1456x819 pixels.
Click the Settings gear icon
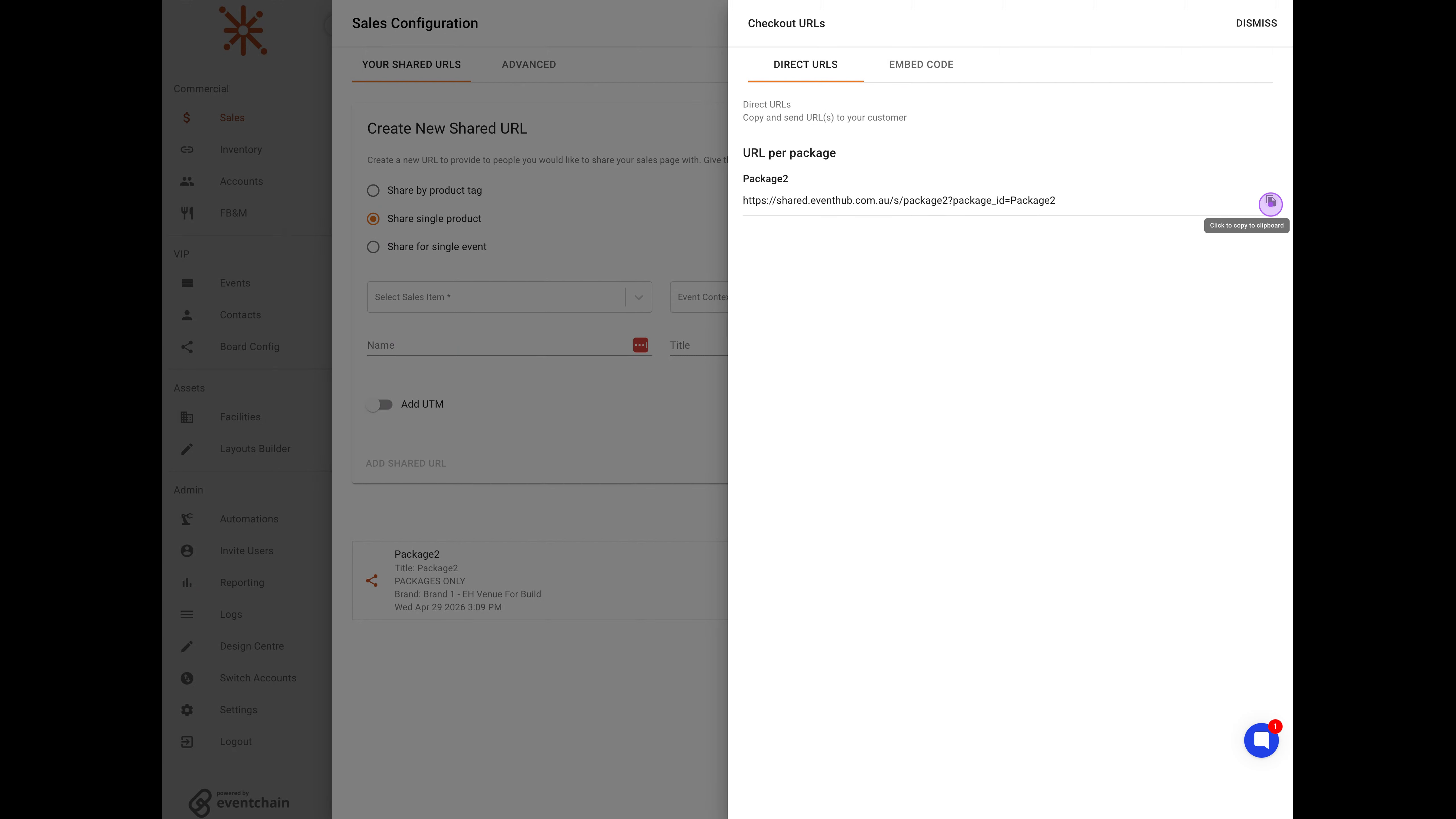(x=187, y=710)
